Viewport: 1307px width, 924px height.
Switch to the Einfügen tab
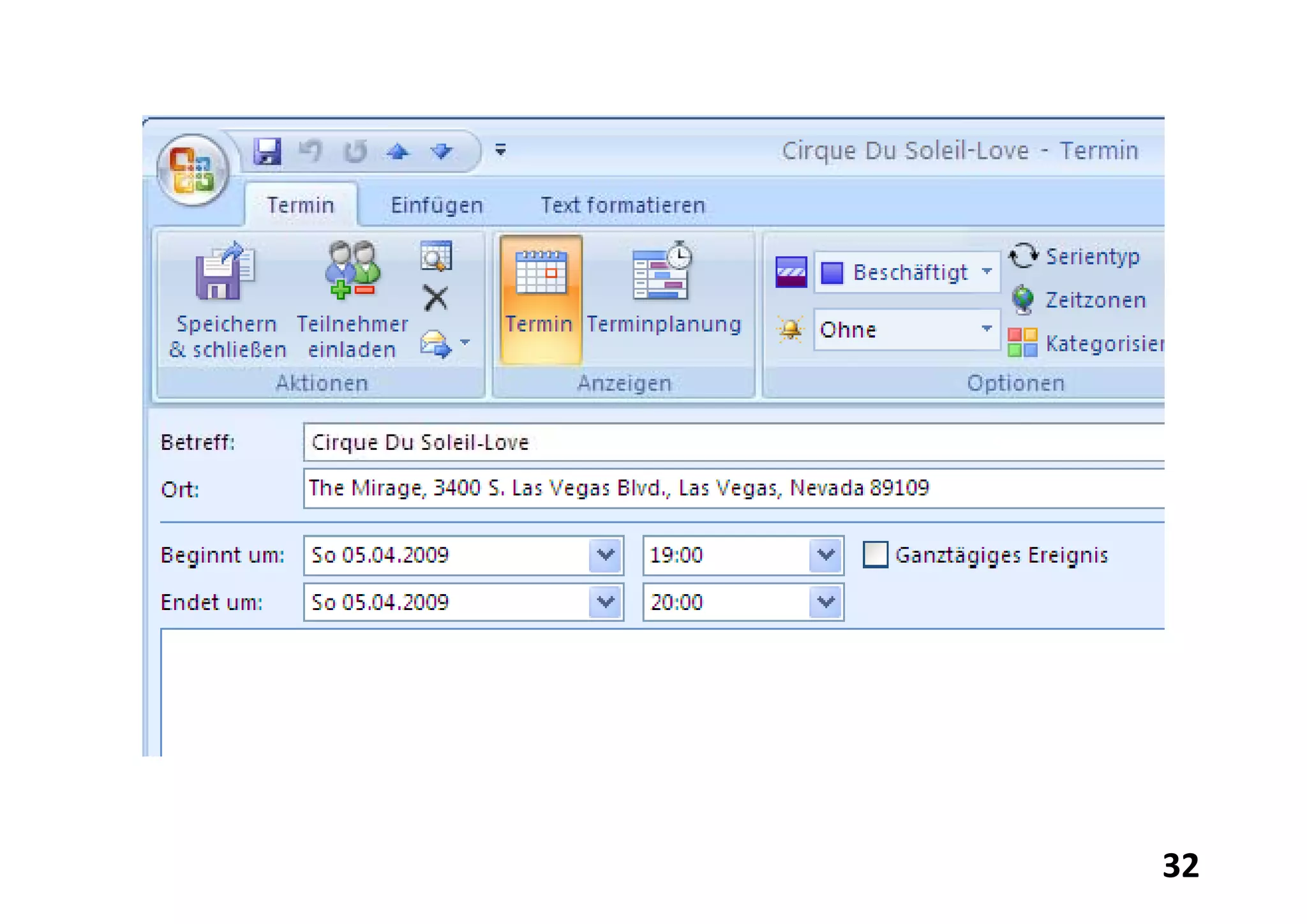pyautogui.click(x=437, y=205)
